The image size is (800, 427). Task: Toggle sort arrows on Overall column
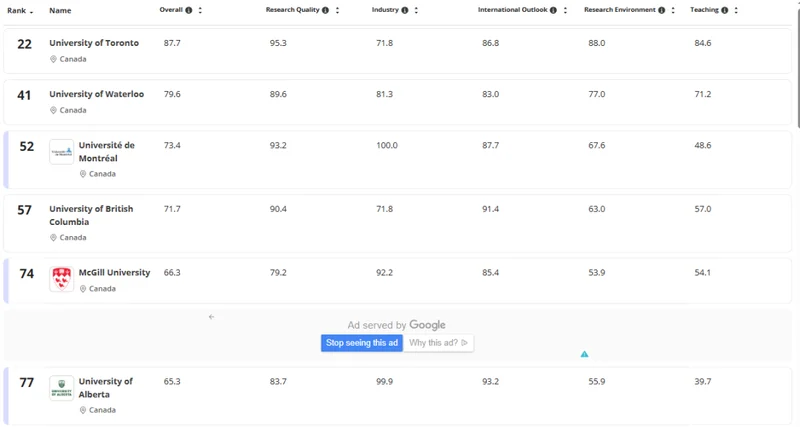(200, 11)
